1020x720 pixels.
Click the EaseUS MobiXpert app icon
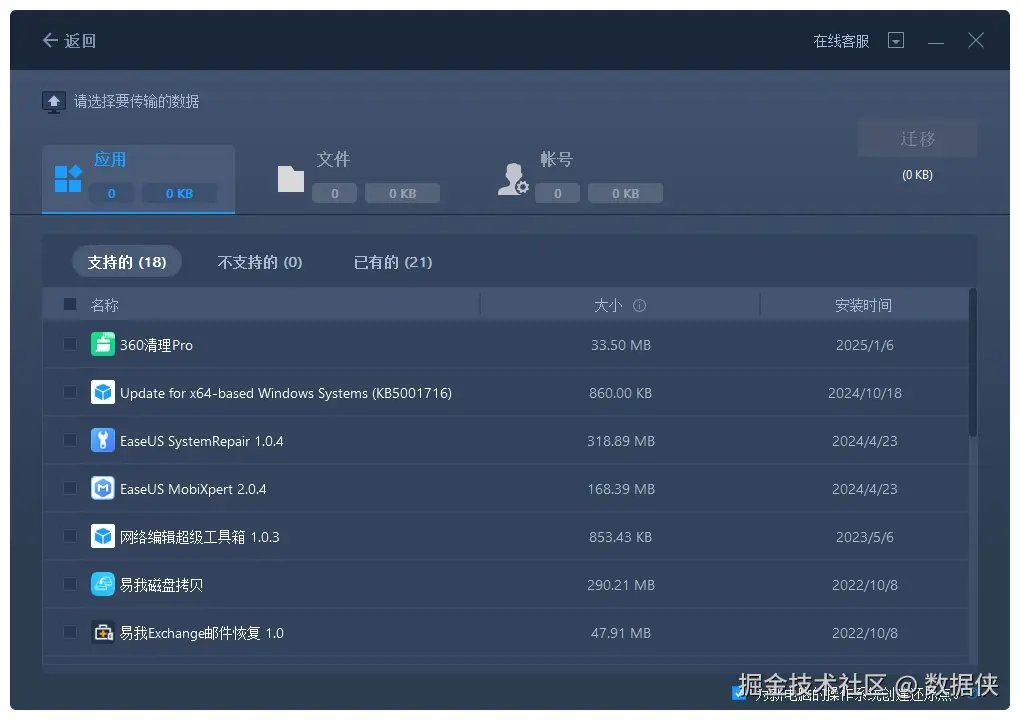click(103, 488)
